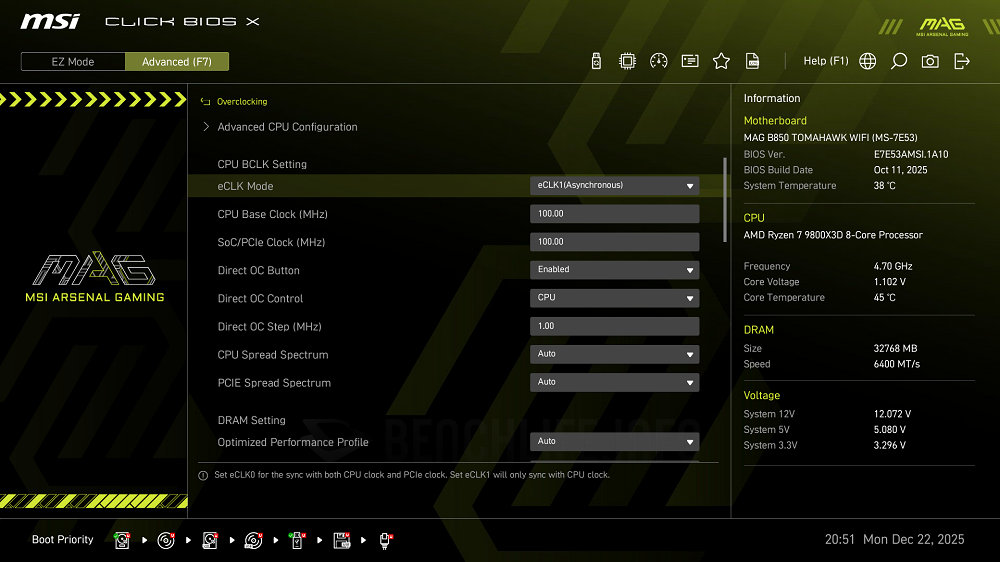Change the CPU Spread Spectrum option

click(614, 354)
